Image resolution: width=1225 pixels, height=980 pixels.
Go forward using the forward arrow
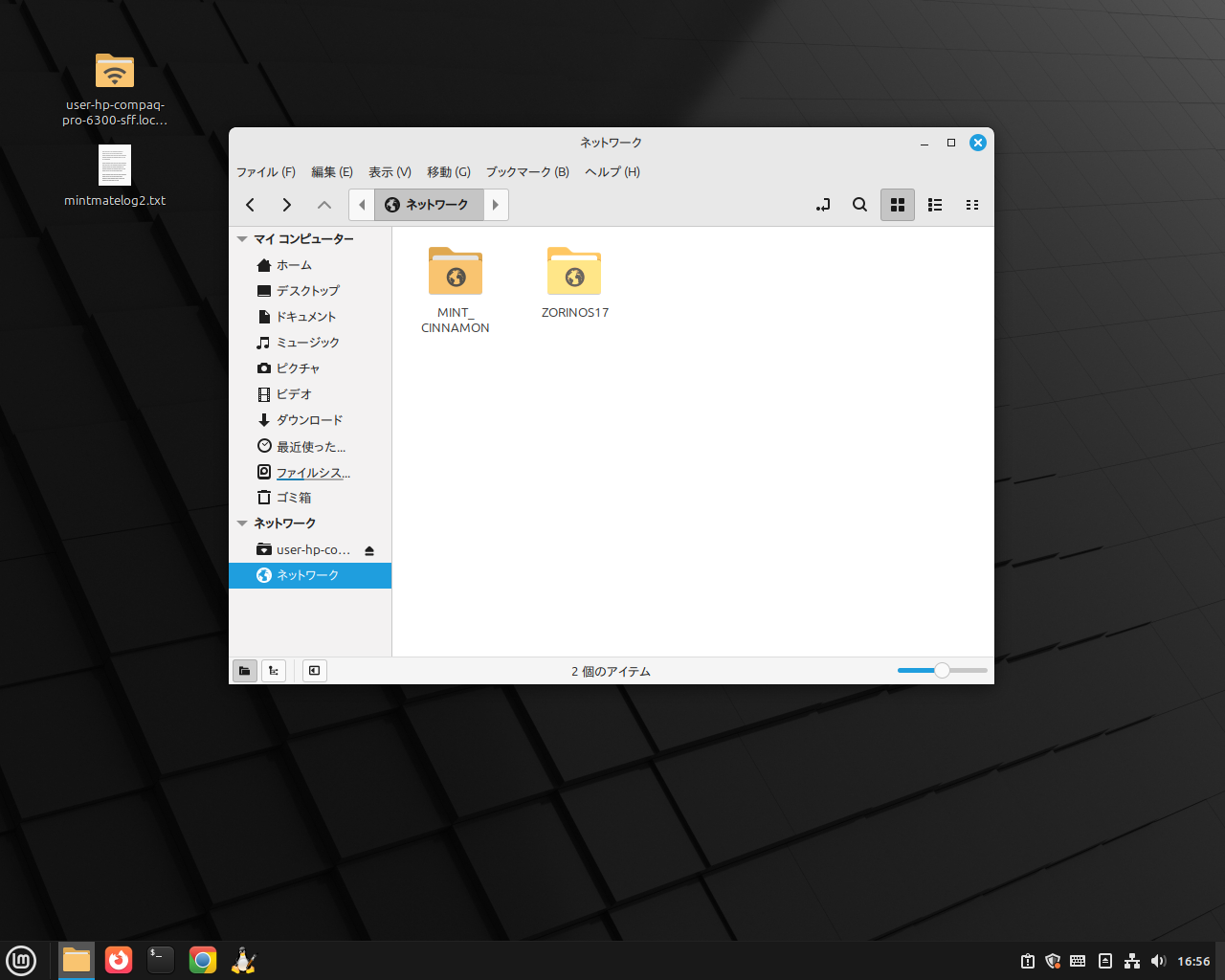287,205
